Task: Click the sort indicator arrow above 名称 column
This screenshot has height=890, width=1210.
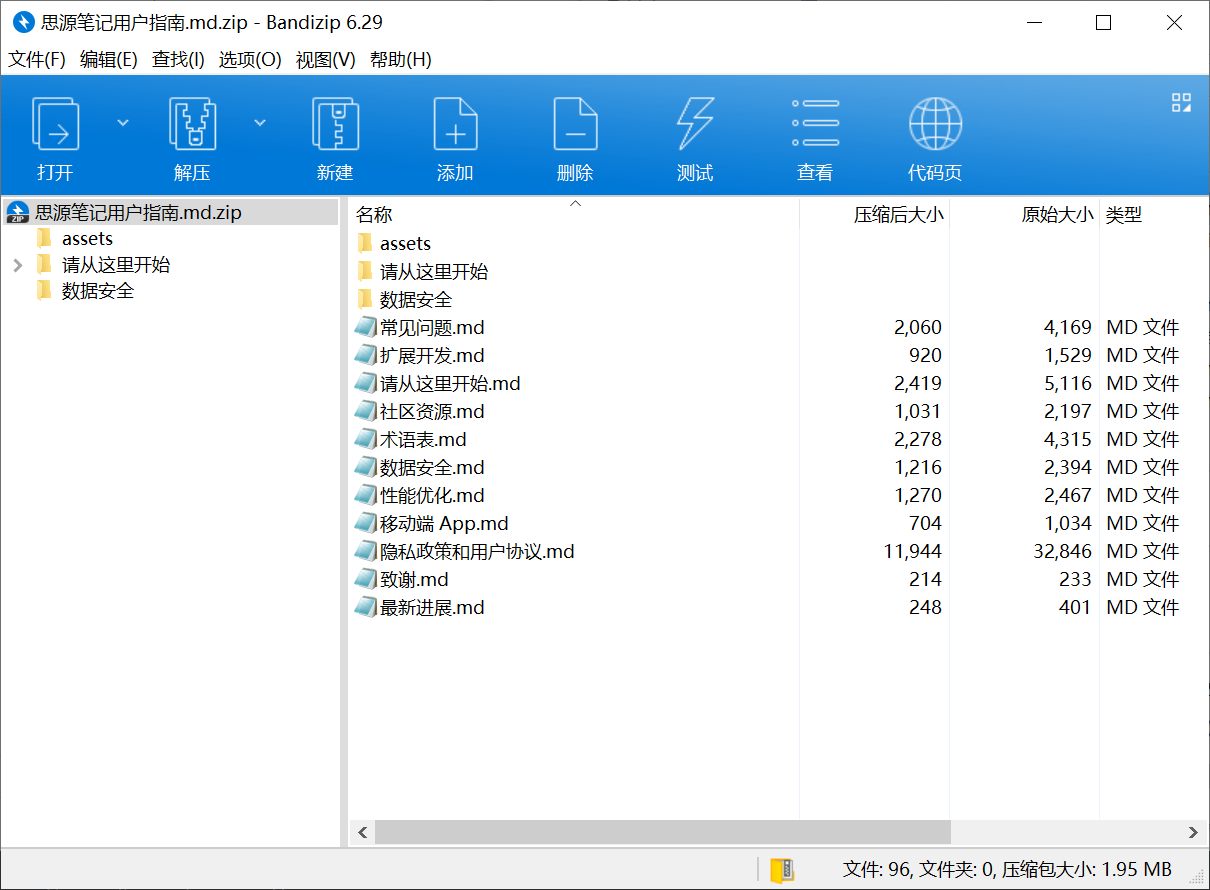Action: pos(575,204)
